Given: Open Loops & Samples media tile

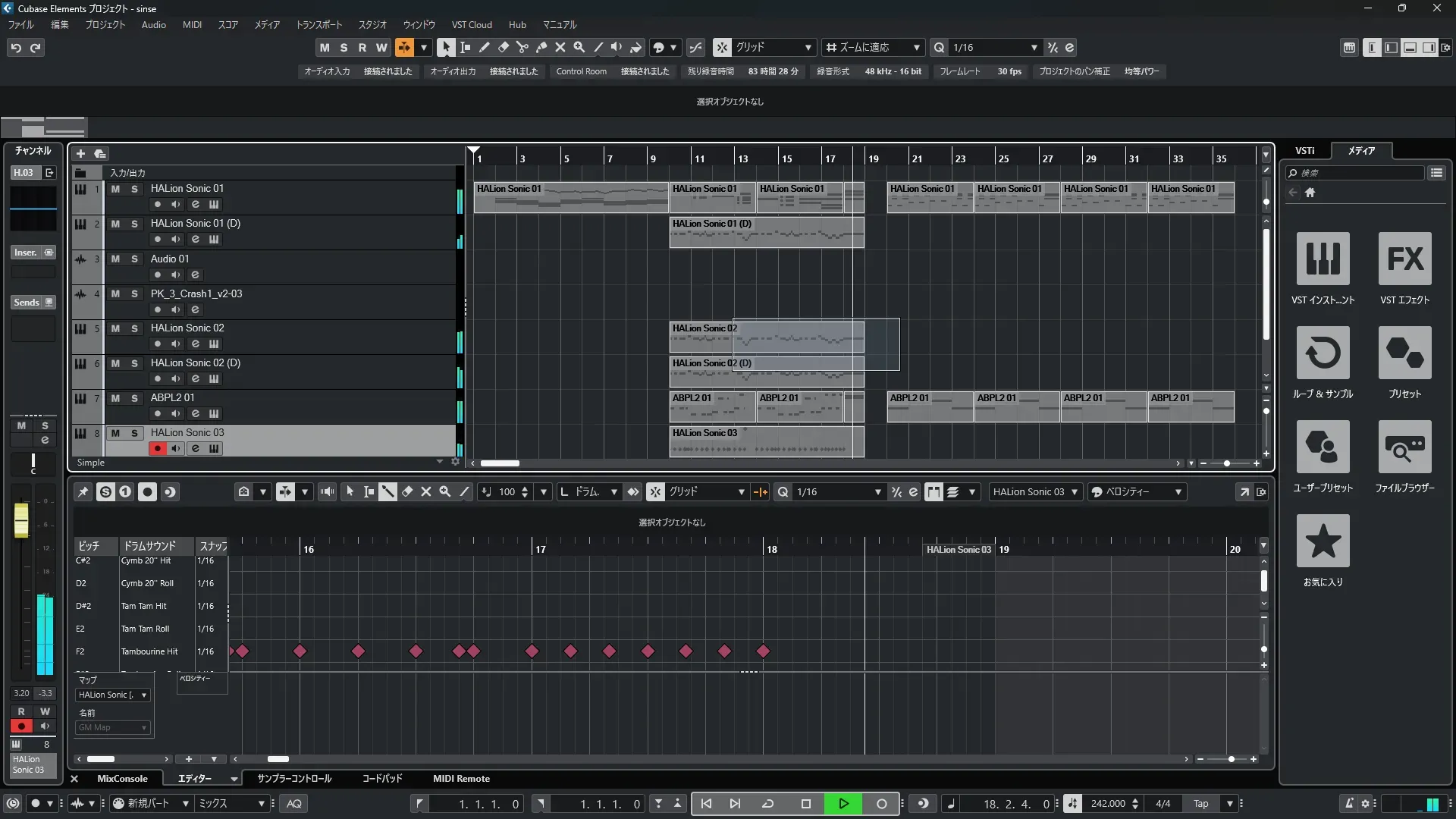Looking at the screenshot, I should tap(1323, 353).
